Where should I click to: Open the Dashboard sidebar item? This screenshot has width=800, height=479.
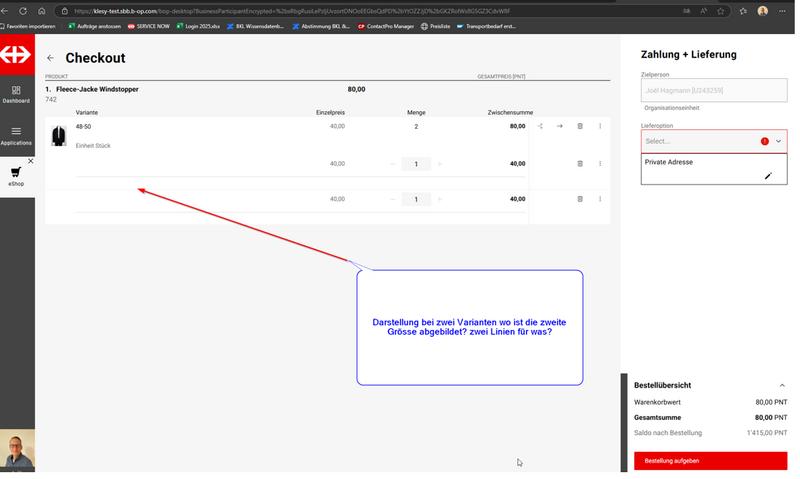(x=16, y=94)
